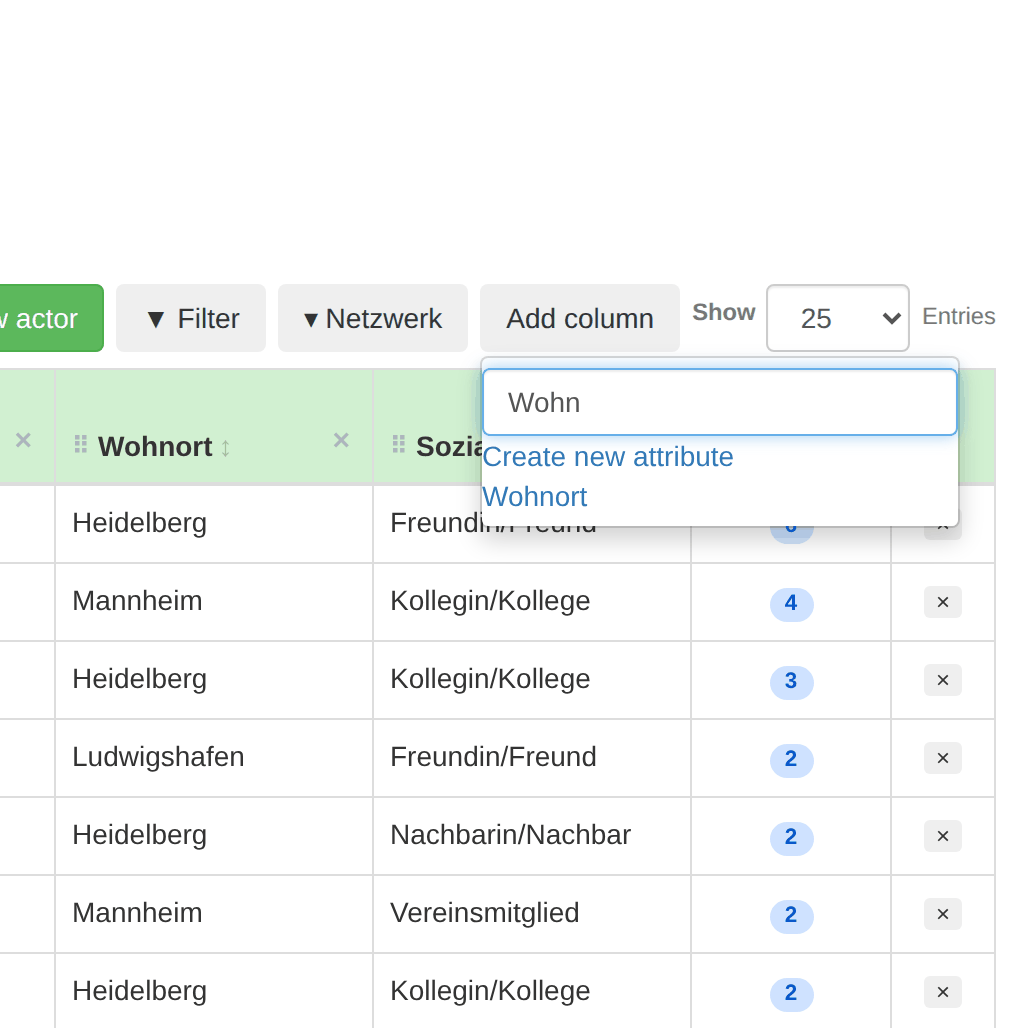Viewport: 1022px width, 1028px height.
Task: Click the count 2 badge in Nachbarin/Nachbar row
Action: 791,837
